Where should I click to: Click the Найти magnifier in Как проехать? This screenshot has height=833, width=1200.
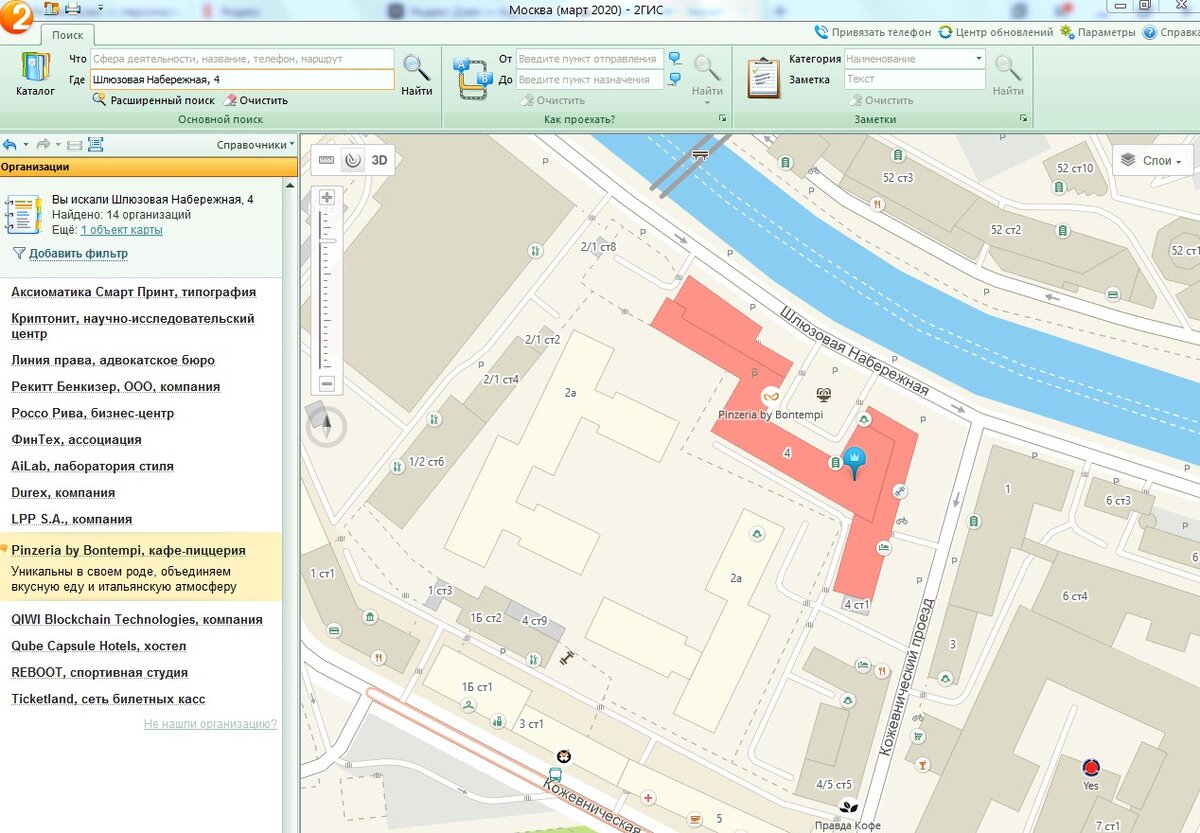707,68
